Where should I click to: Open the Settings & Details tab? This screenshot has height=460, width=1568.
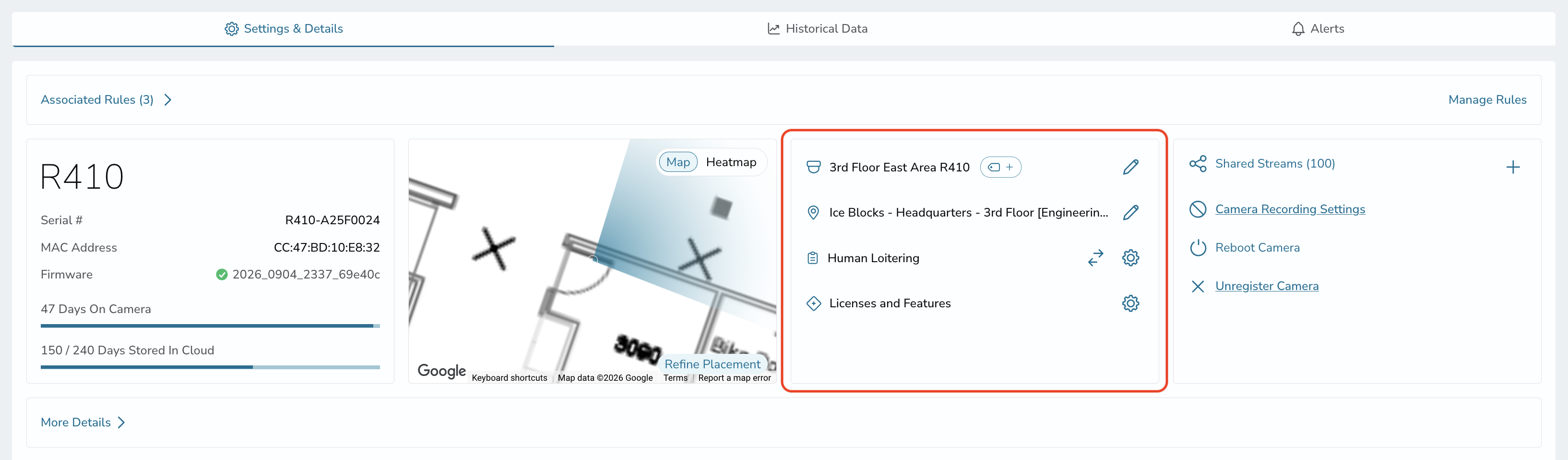tap(283, 29)
